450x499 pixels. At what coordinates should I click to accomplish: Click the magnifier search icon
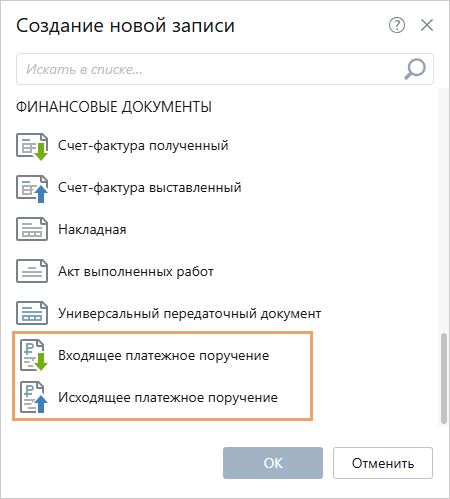415,69
